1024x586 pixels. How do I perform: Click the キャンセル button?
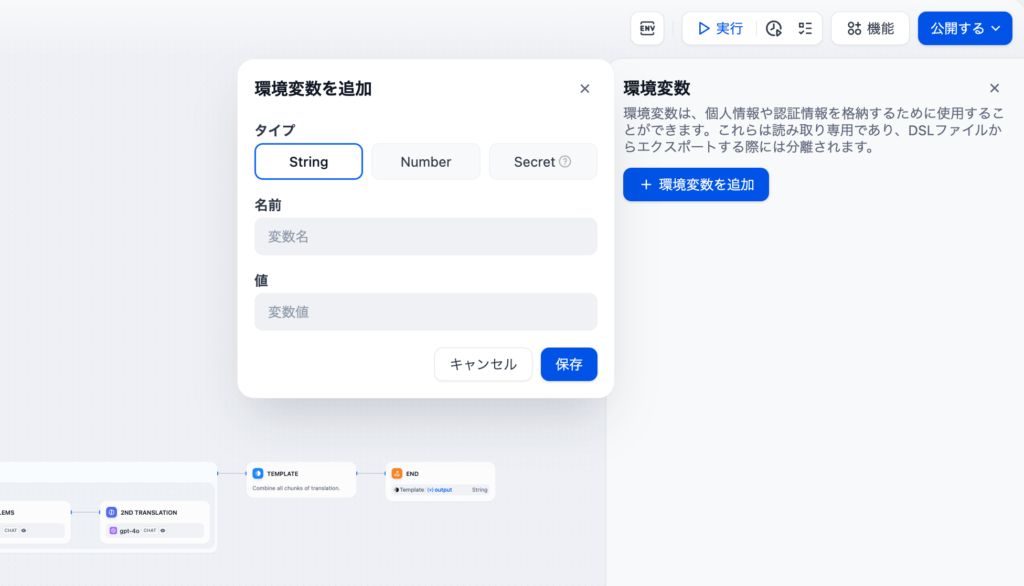coord(483,364)
